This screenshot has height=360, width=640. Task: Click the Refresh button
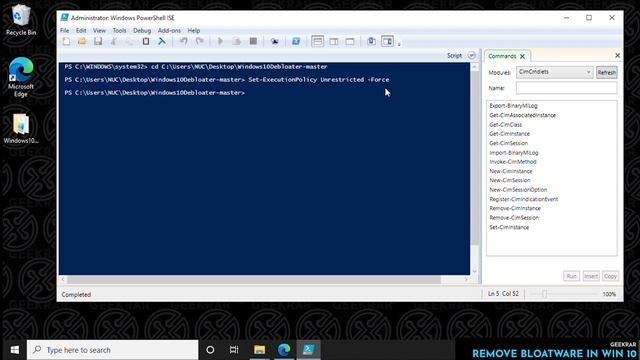coord(607,72)
